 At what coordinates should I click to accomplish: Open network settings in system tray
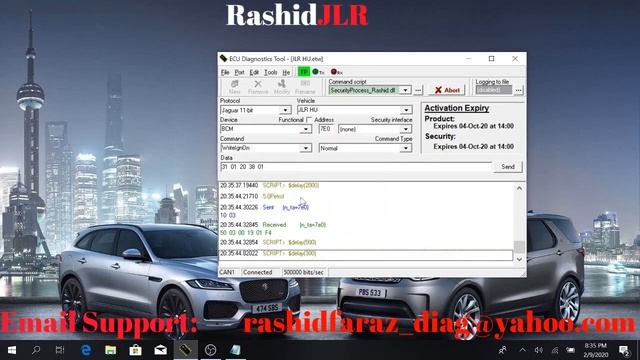tap(555, 350)
